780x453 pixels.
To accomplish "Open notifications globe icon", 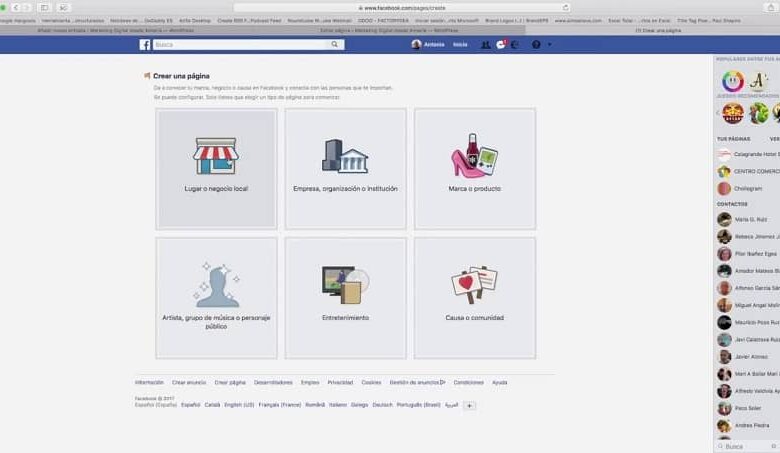I will click(515, 45).
